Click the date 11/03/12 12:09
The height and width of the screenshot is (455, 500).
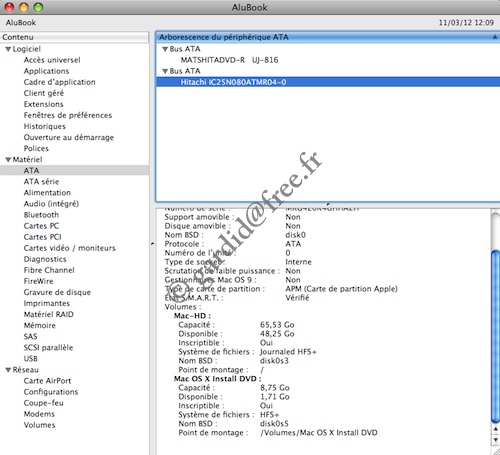[x=466, y=23]
